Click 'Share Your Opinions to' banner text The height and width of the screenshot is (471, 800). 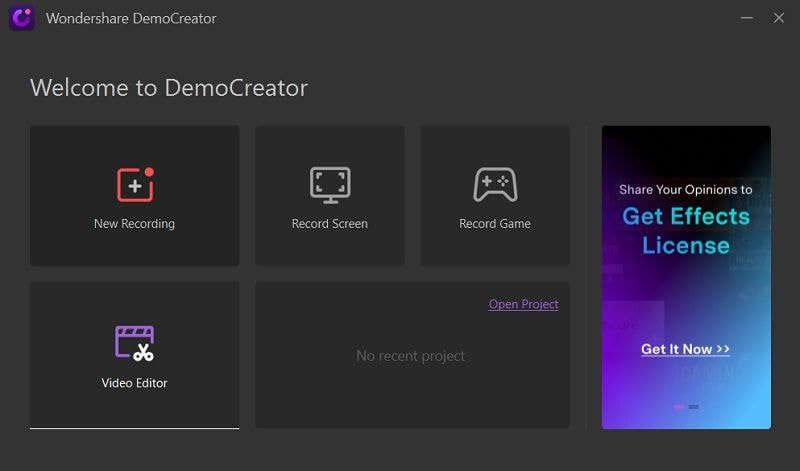coord(686,189)
